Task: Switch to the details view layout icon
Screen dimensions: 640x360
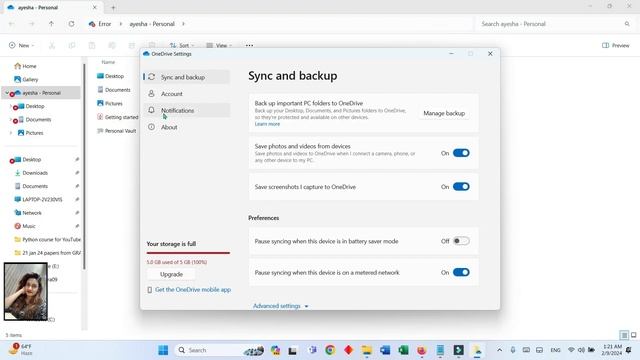Action: tap(624, 335)
